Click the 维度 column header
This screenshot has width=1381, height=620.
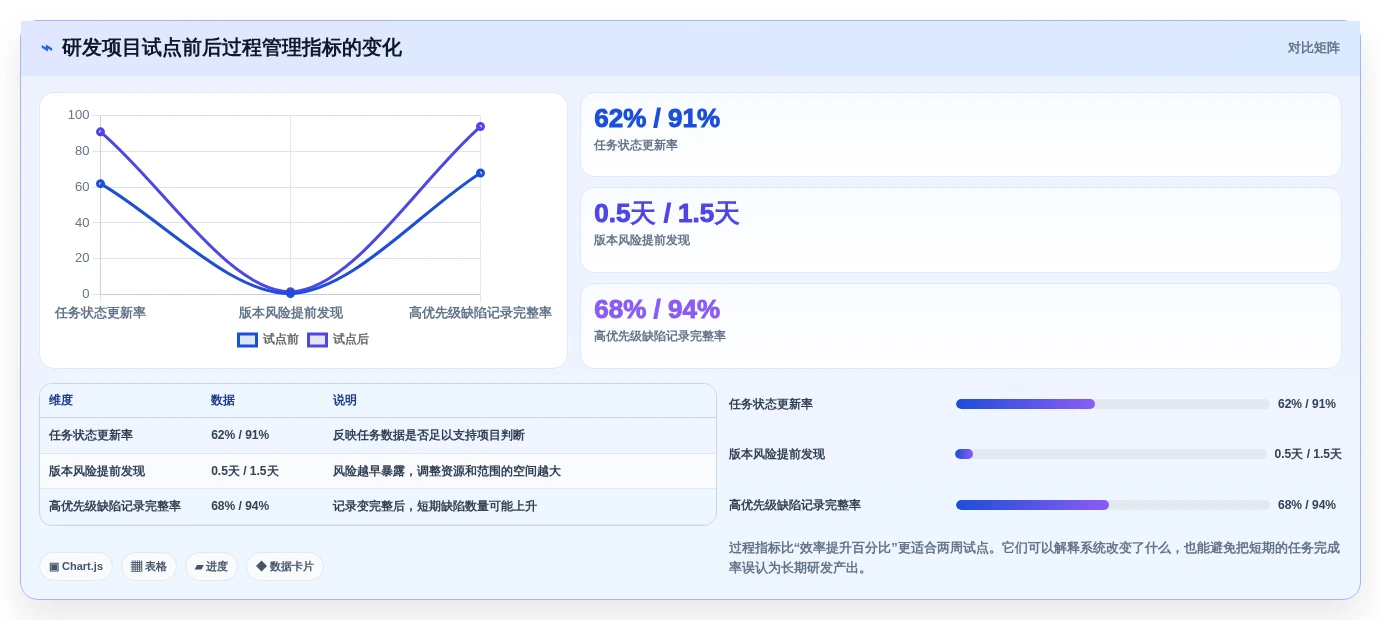[x=61, y=400]
